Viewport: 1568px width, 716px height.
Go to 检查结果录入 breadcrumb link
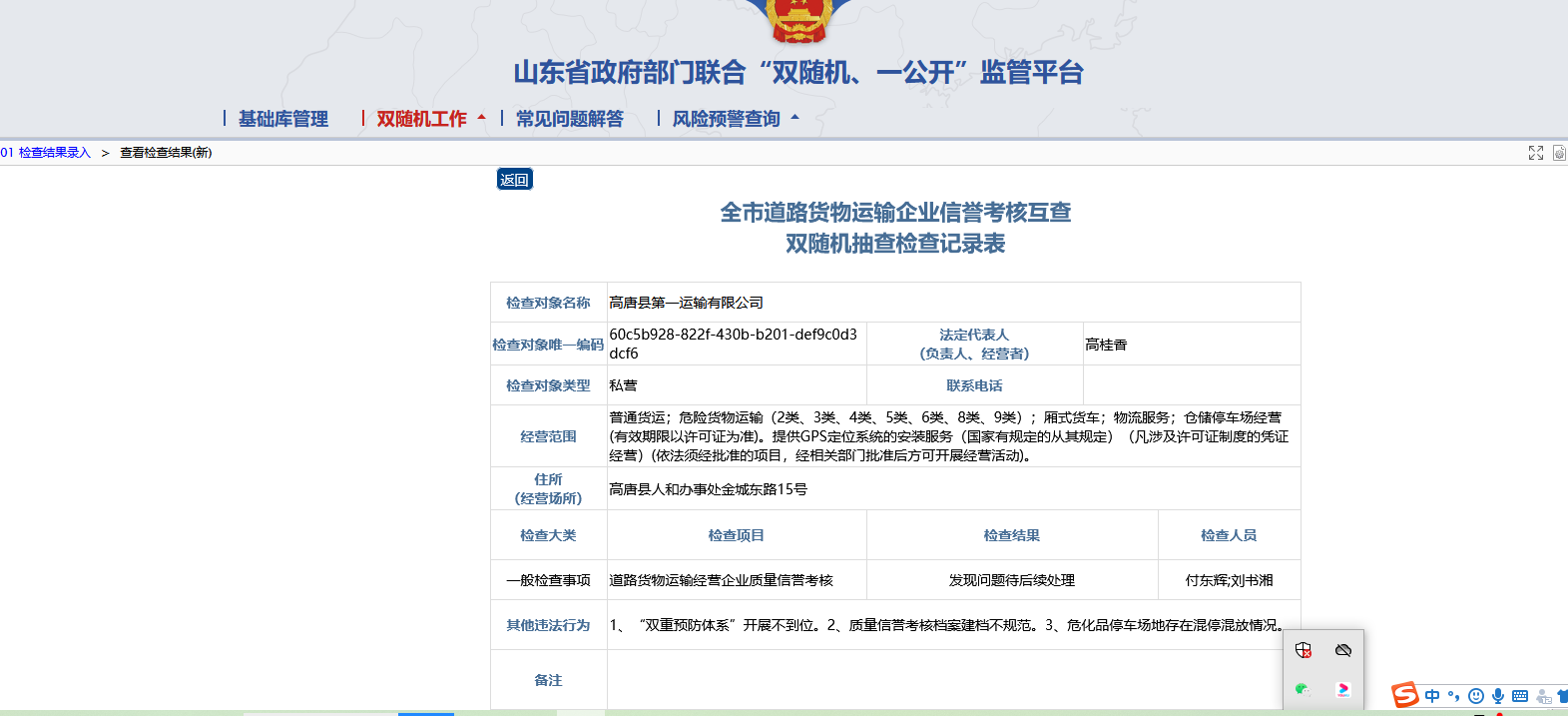pos(54,153)
